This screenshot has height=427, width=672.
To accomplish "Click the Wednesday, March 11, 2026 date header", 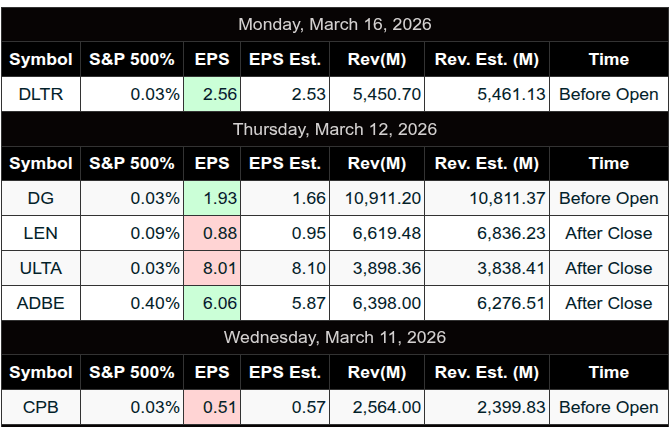I will tap(335, 337).
